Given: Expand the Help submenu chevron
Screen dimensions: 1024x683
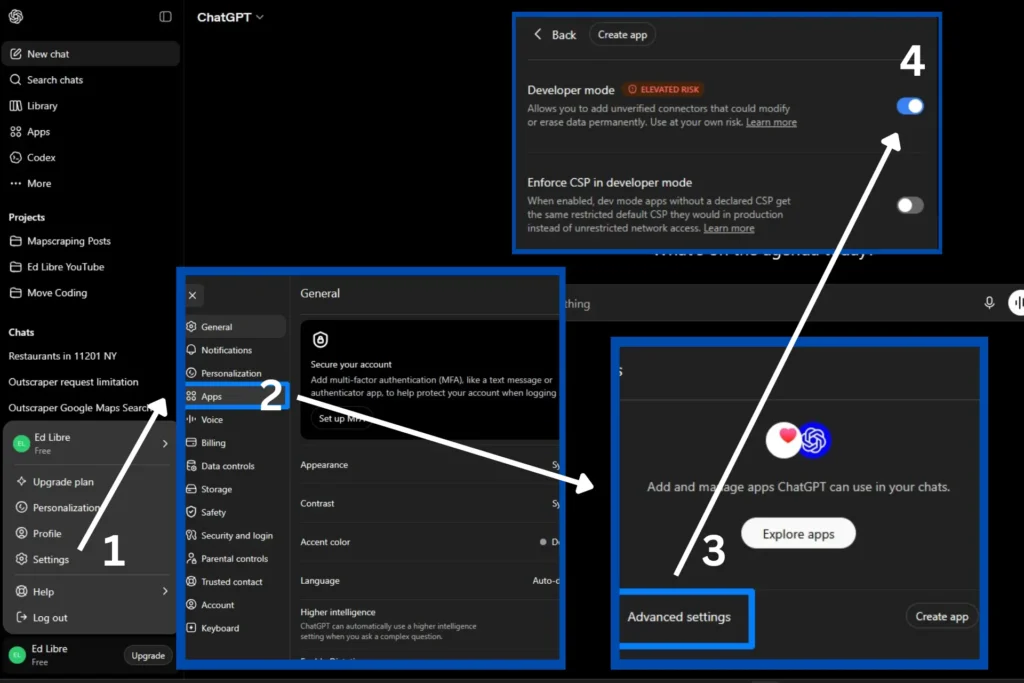Looking at the screenshot, I should pos(165,591).
